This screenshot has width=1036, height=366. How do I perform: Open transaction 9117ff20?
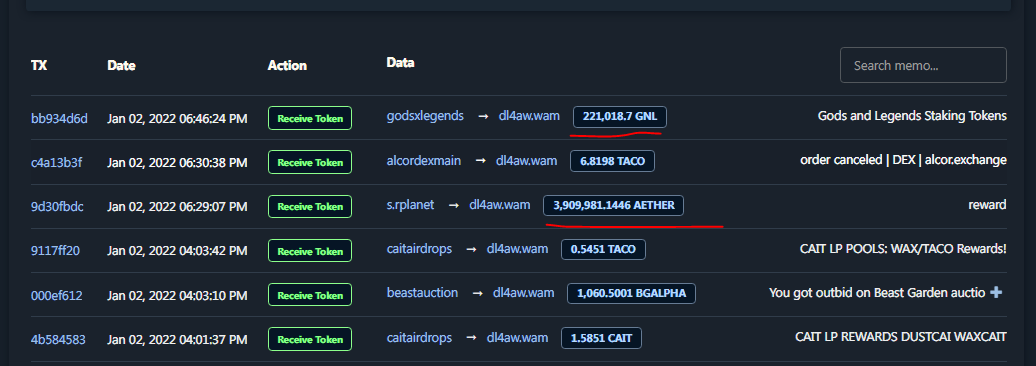click(x=56, y=251)
